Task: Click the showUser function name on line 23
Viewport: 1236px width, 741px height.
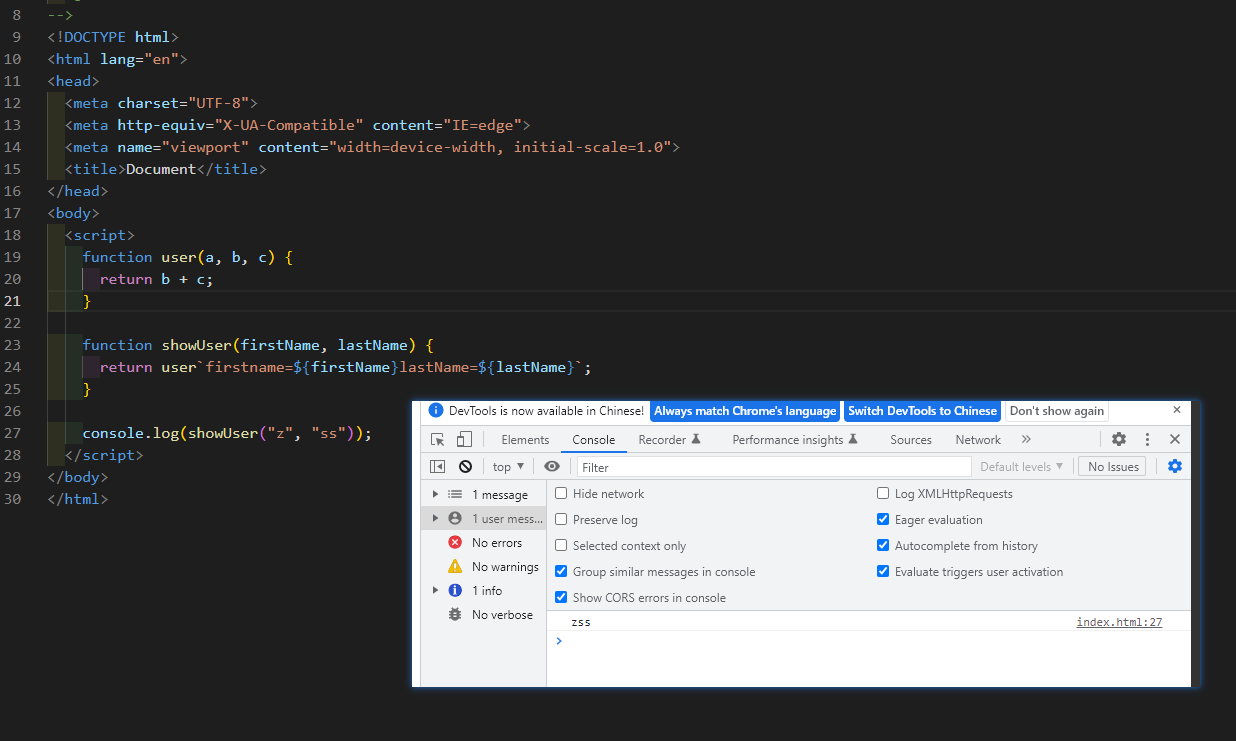Action: coord(196,345)
